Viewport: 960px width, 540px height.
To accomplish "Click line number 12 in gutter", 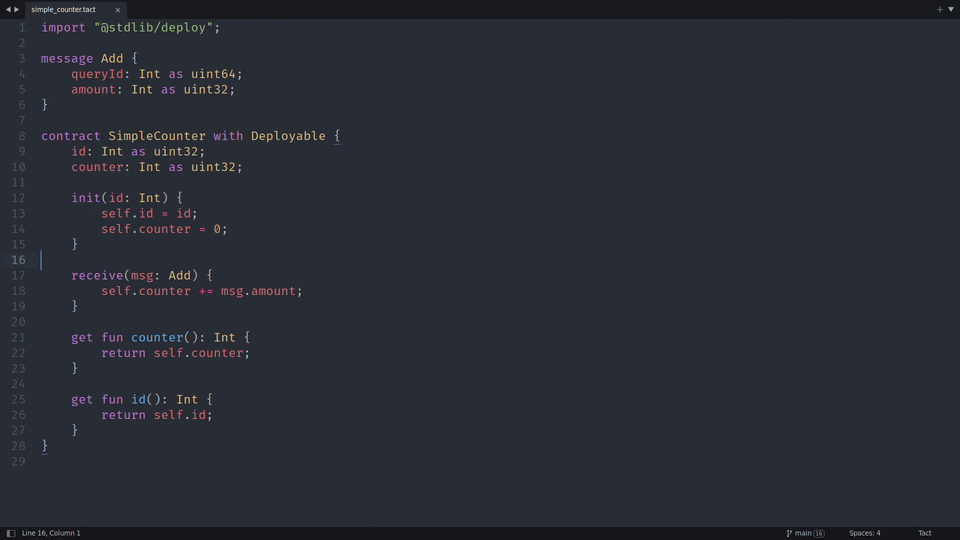I will (18, 198).
